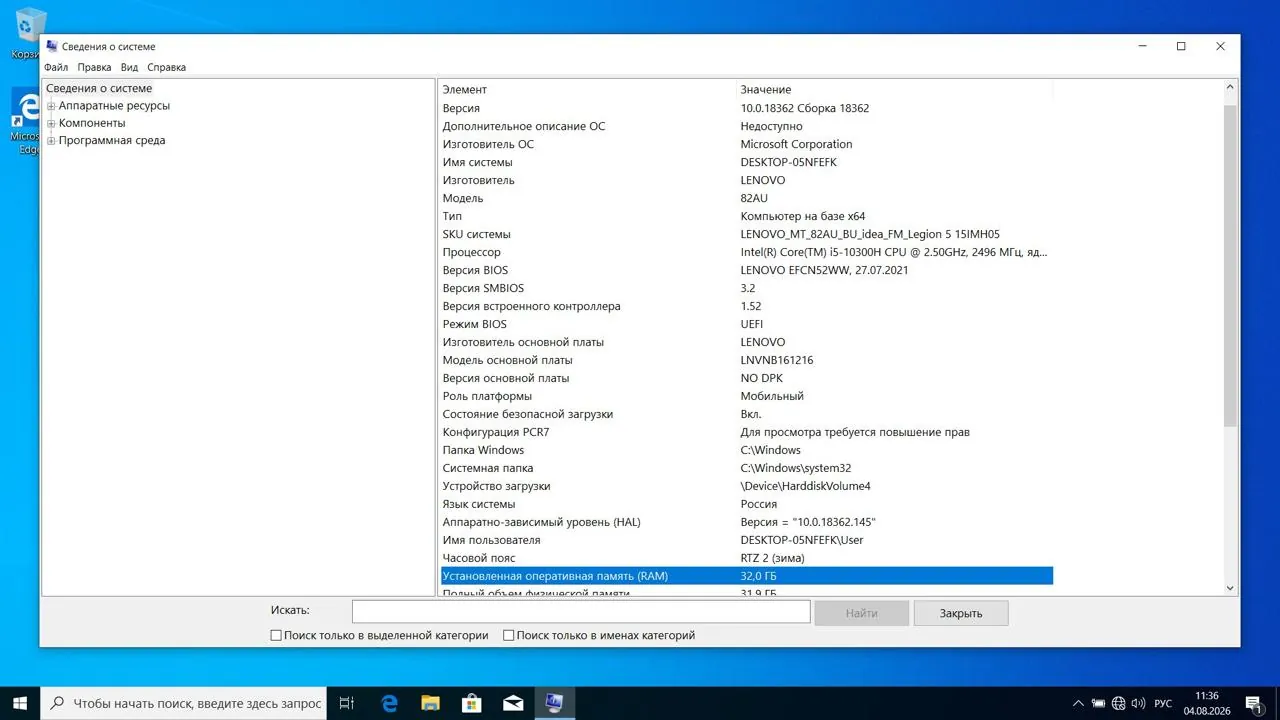1280x720 pixels.
Task: Select the Язык системы row
Action: [x=747, y=504]
